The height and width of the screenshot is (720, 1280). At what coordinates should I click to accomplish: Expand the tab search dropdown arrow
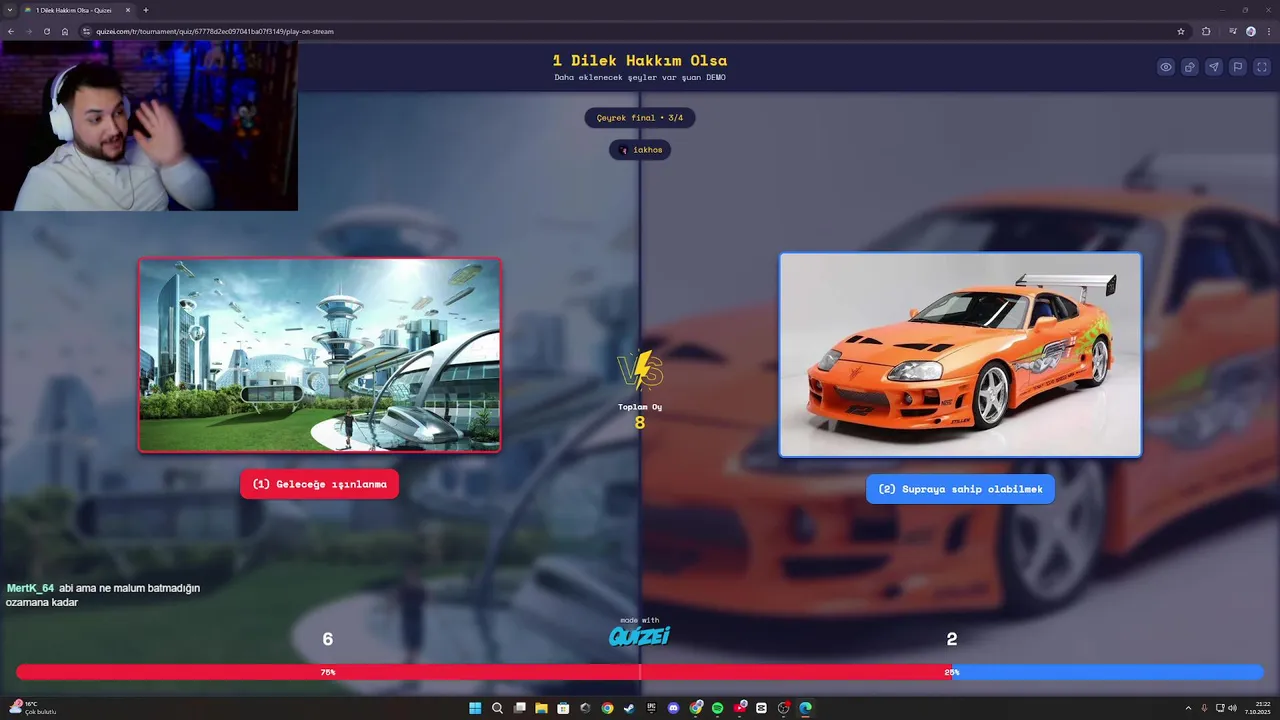coord(9,10)
